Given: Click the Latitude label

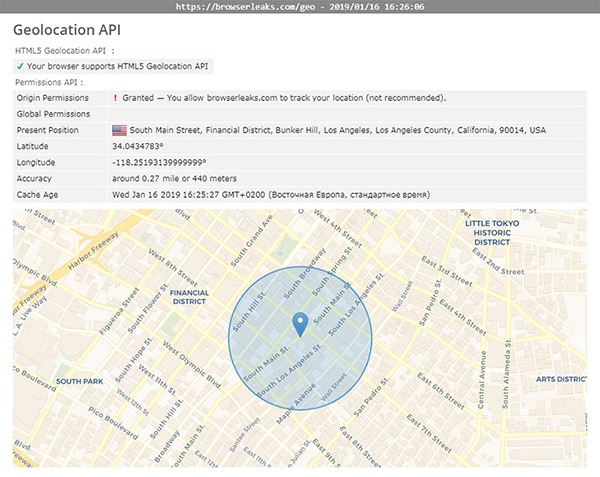Looking at the screenshot, I should tap(32, 147).
